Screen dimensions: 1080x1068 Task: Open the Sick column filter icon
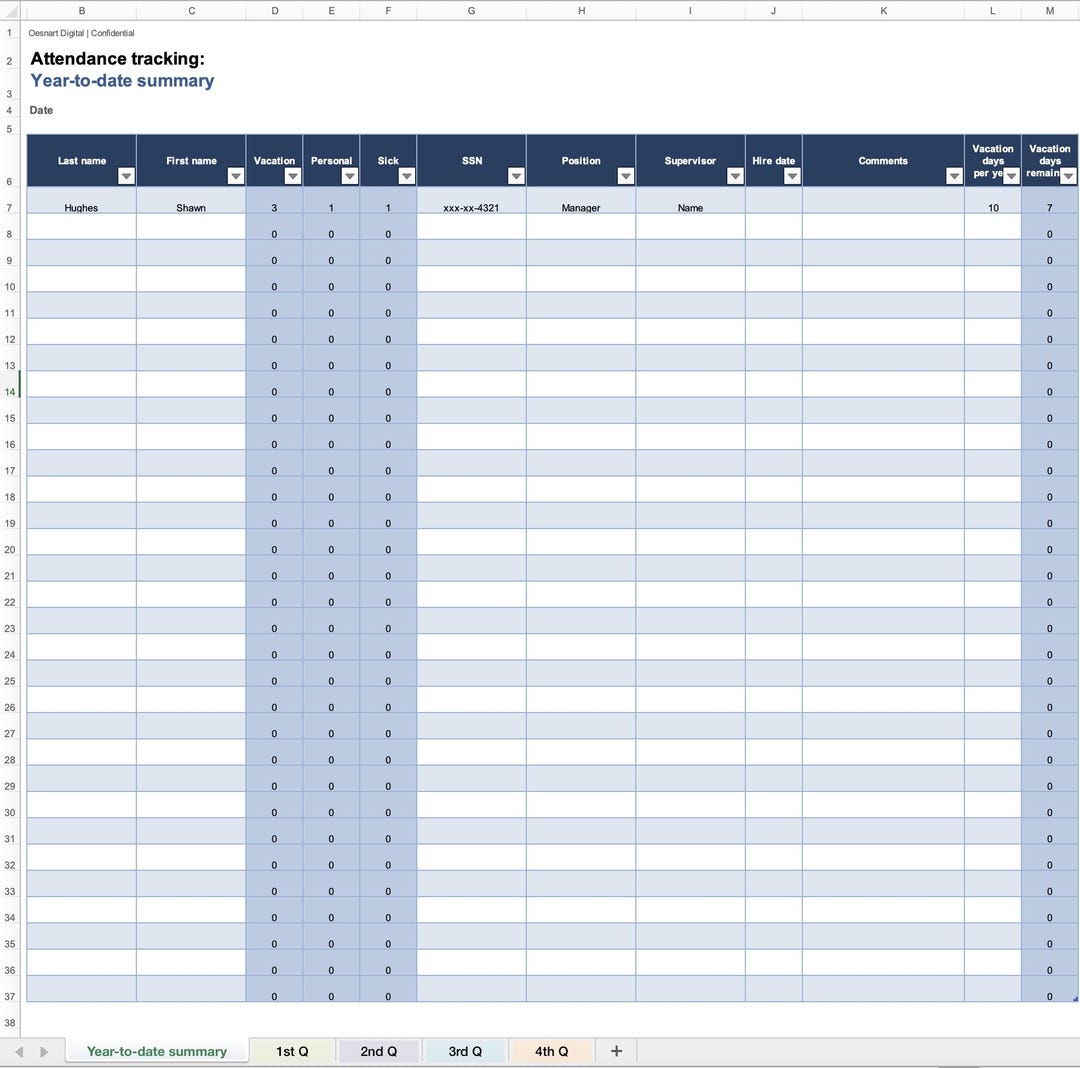pos(407,176)
